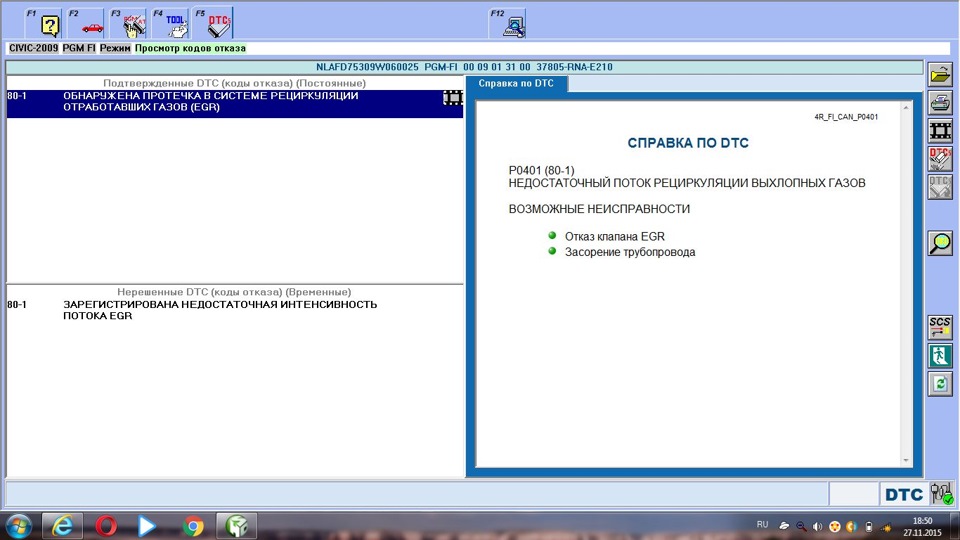Click the green refresh arrows icon
Image resolution: width=960 pixels, height=540 pixels.
click(940, 384)
